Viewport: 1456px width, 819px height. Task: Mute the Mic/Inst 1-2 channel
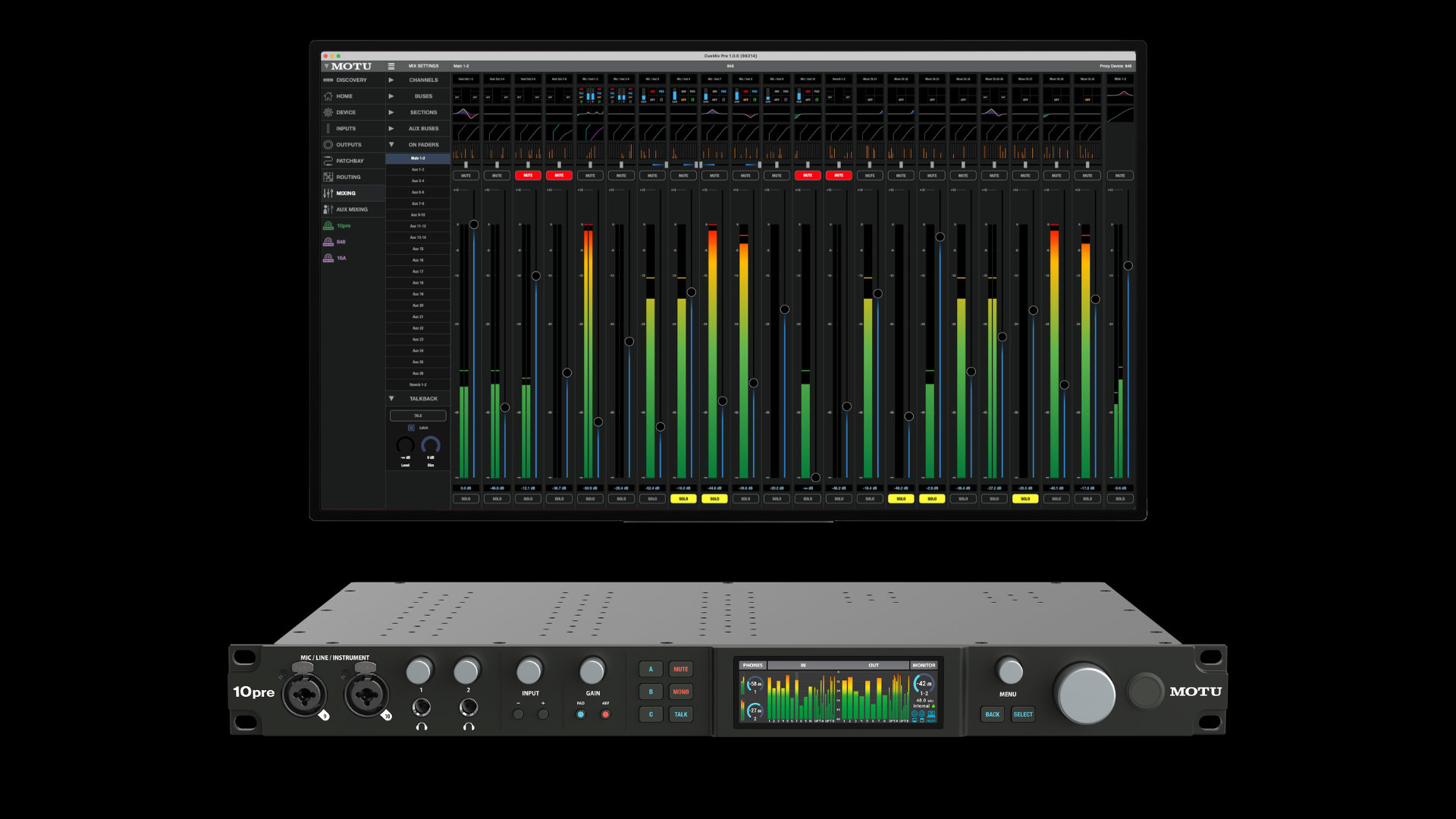pos(590,175)
